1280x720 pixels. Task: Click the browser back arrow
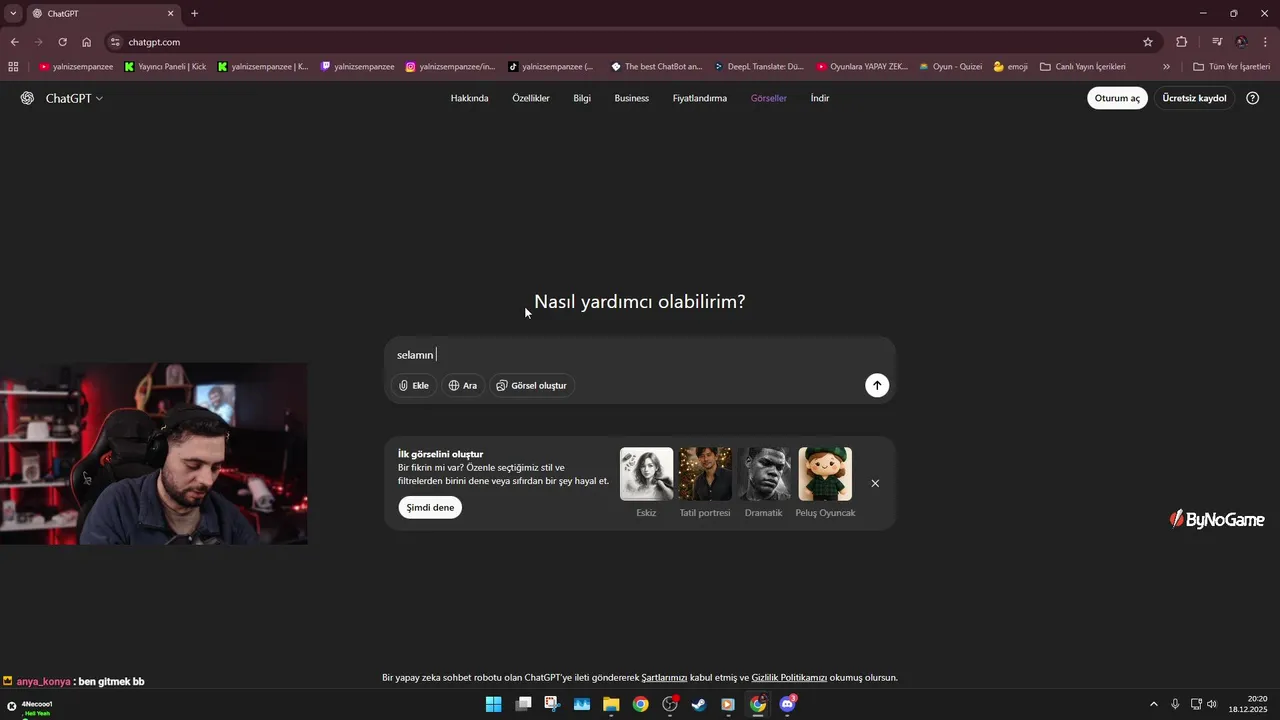click(x=14, y=42)
